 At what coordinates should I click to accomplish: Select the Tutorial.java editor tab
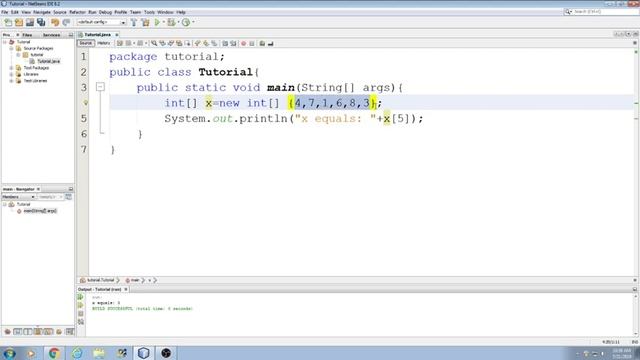(x=98, y=35)
